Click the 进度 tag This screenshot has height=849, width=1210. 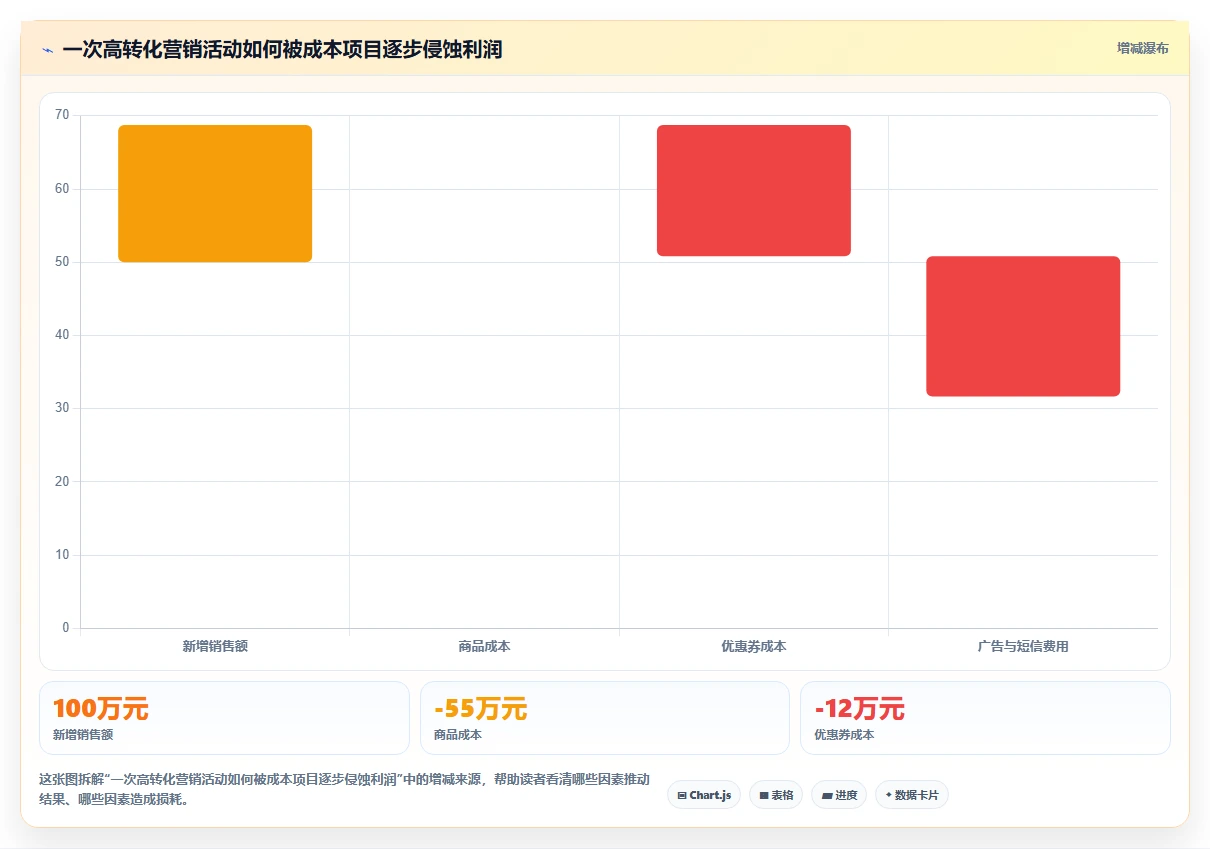coord(839,795)
